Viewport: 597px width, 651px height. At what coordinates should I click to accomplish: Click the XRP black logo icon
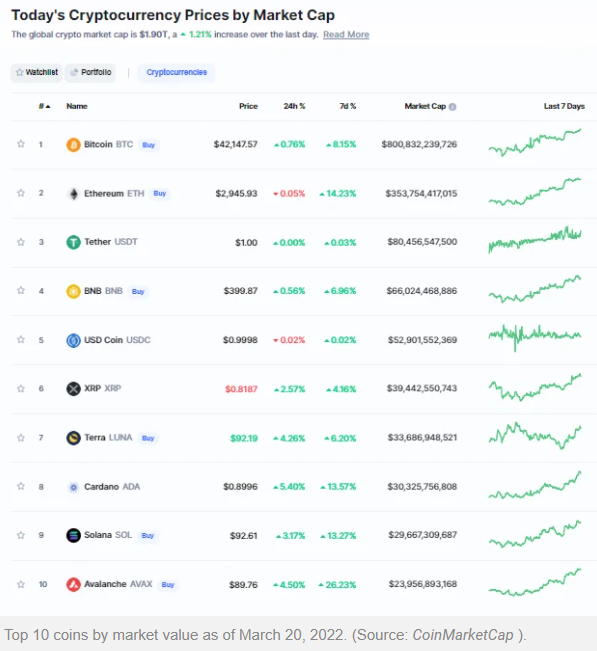(73, 389)
